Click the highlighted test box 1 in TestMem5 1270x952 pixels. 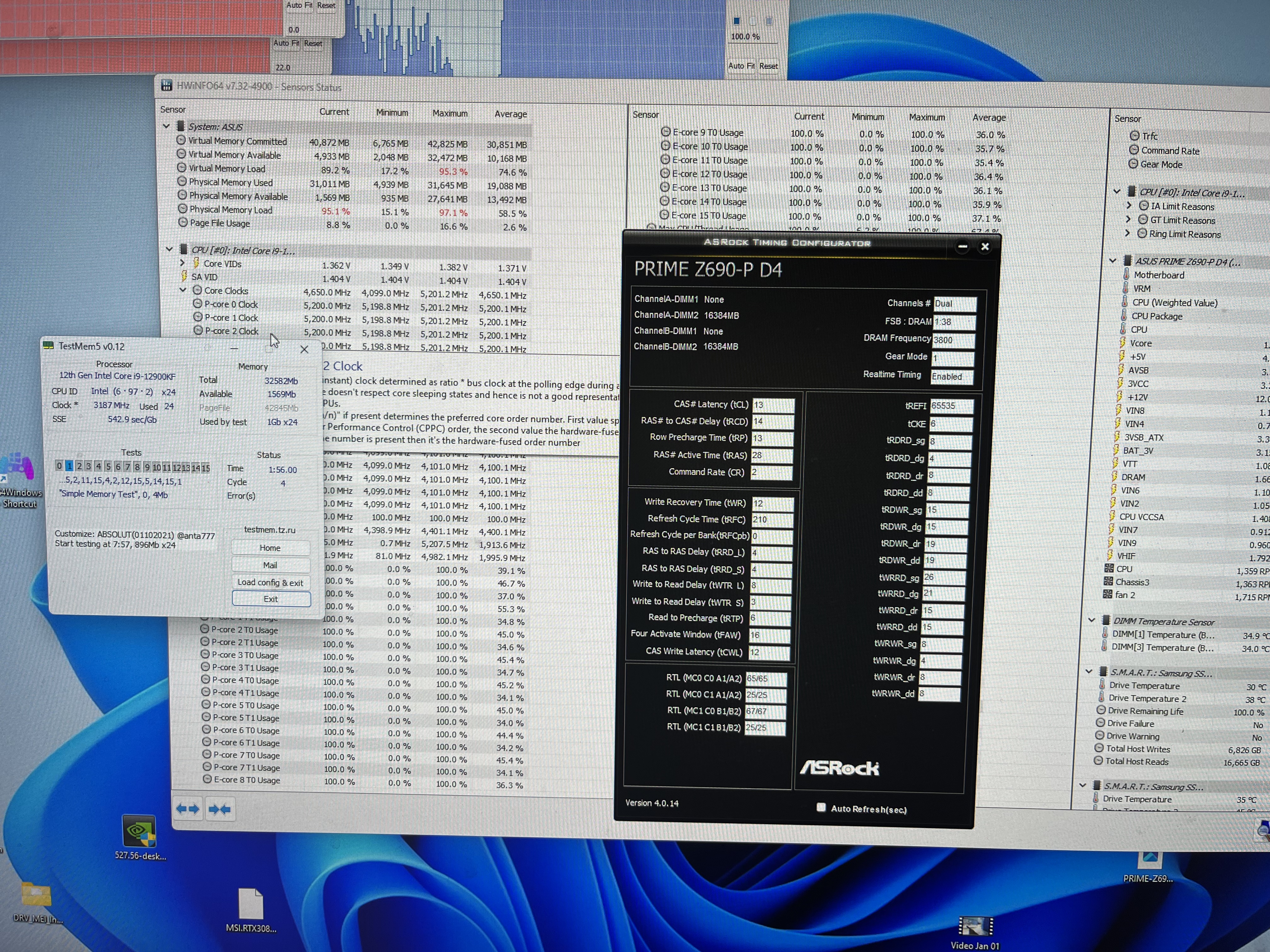point(70,466)
